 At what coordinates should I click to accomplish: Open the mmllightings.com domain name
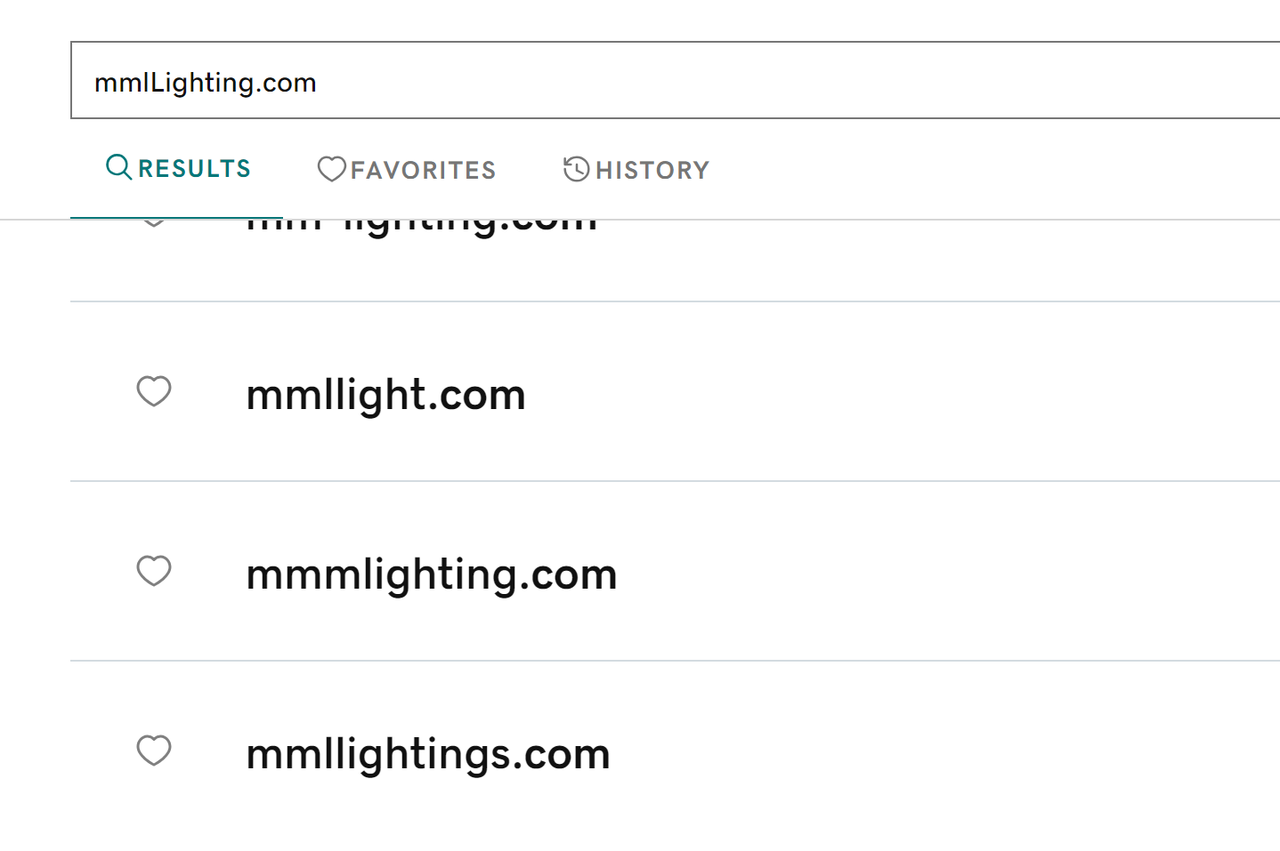427,754
